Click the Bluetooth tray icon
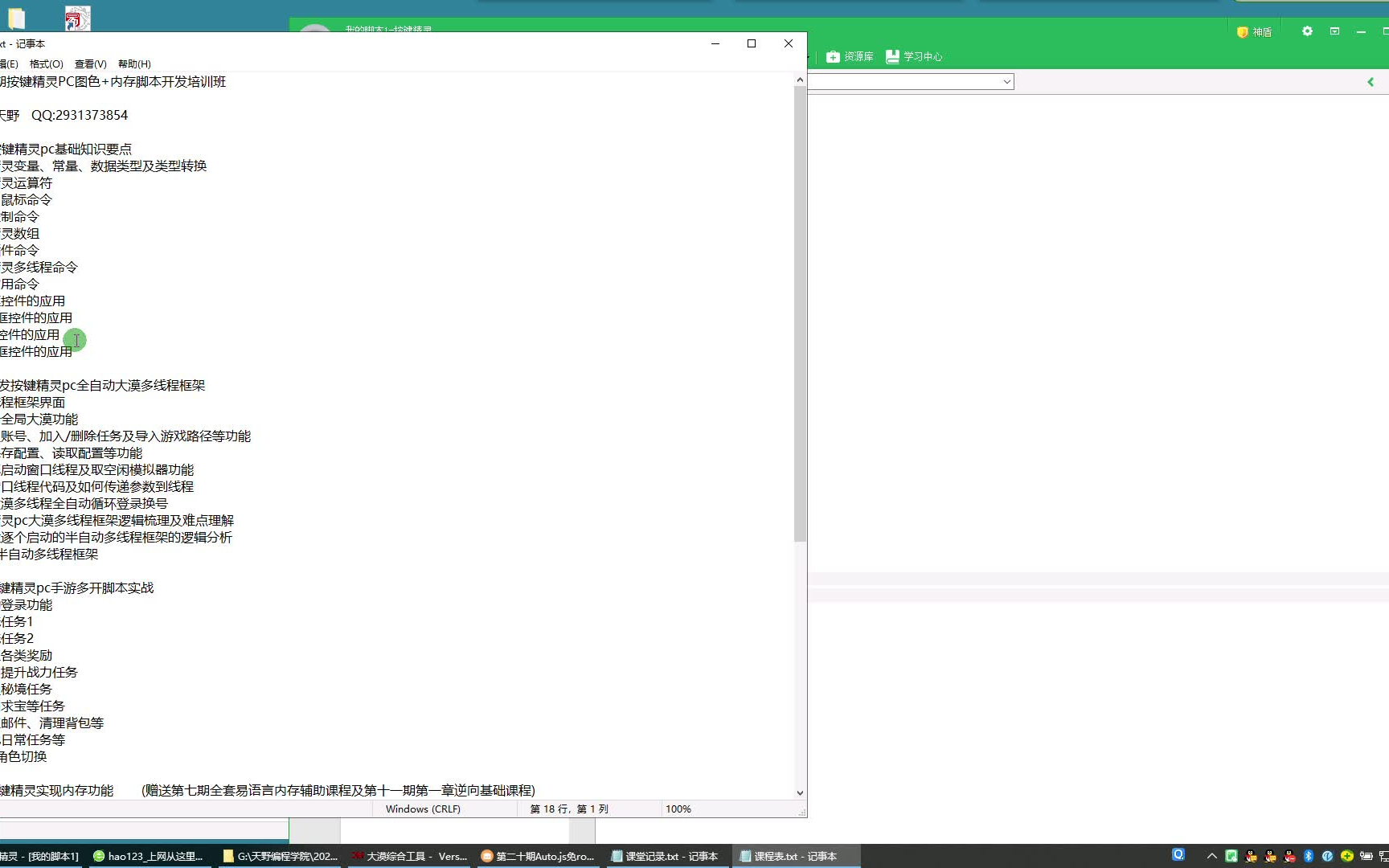The width and height of the screenshot is (1389, 868). coord(1308,856)
